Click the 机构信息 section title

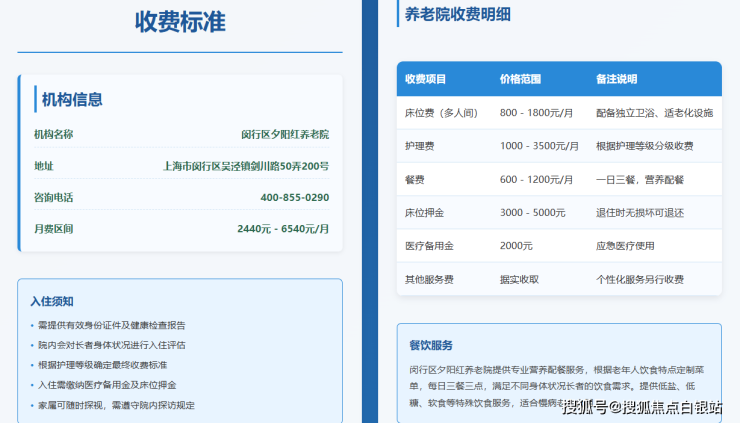click(x=72, y=100)
